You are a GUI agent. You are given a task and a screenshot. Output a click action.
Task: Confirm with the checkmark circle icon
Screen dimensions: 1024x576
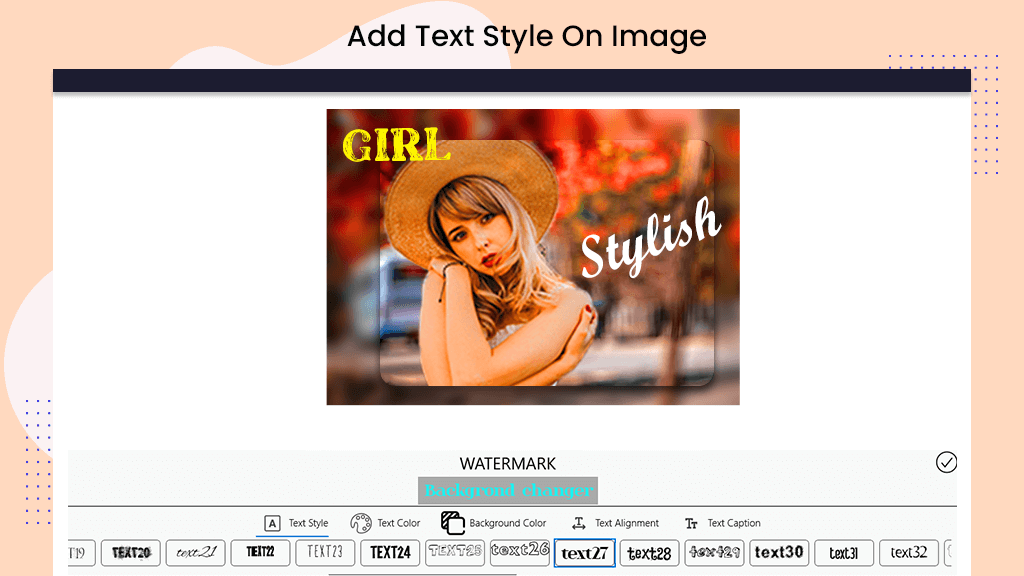[946, 462]
